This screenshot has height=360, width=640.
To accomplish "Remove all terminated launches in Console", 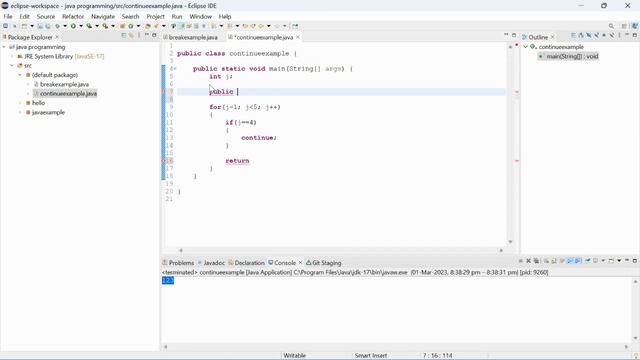I will [x=536, y=260].
